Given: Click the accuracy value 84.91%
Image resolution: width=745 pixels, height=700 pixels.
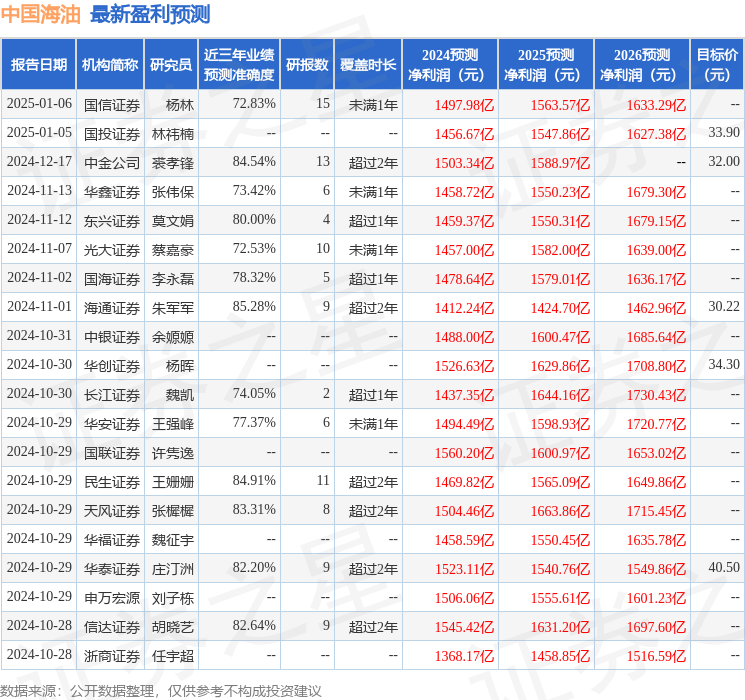Looking at the screenshot, I should 254,480.
